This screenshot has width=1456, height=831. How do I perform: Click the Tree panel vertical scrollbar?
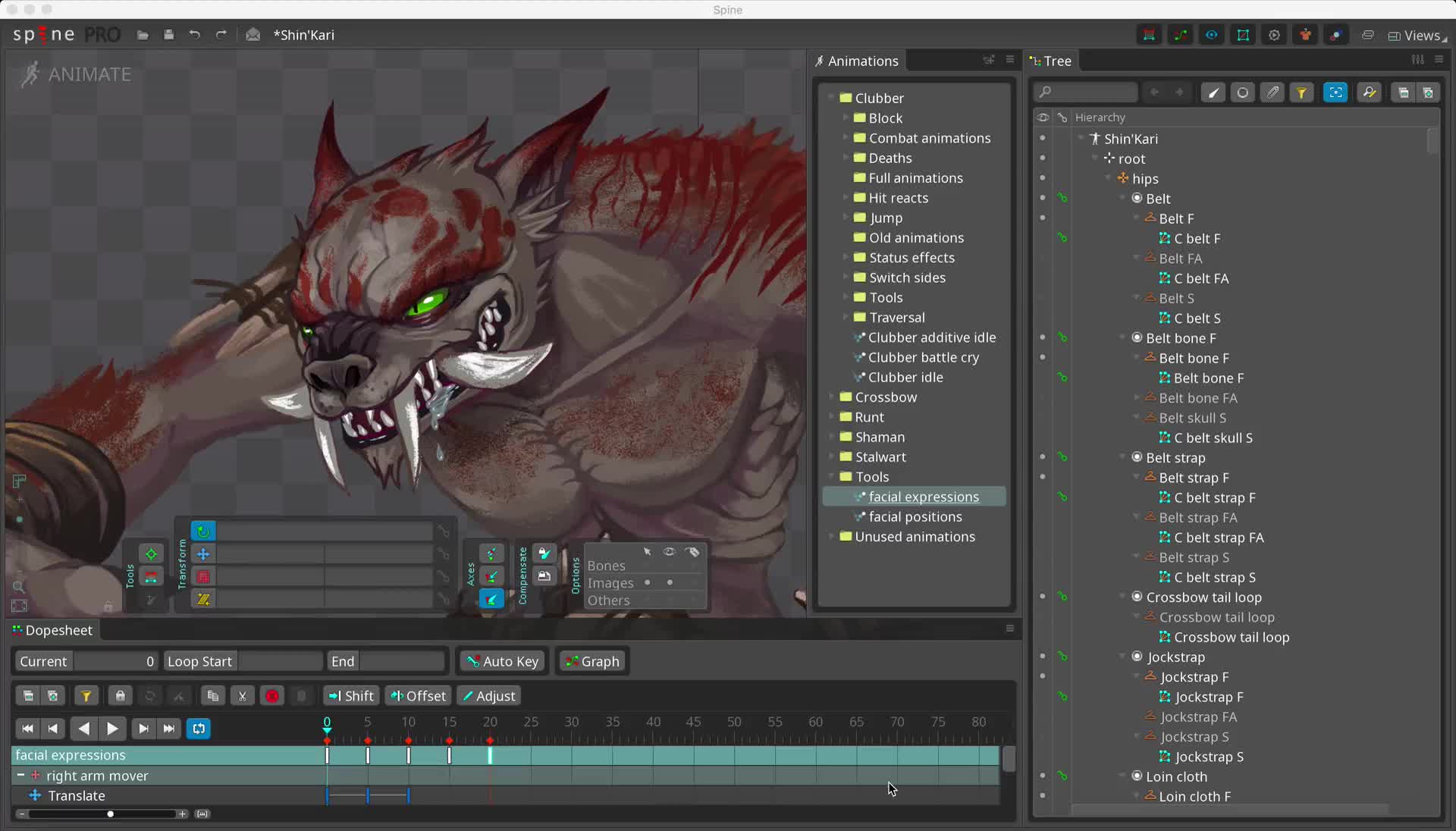(x=1432, y=141)
